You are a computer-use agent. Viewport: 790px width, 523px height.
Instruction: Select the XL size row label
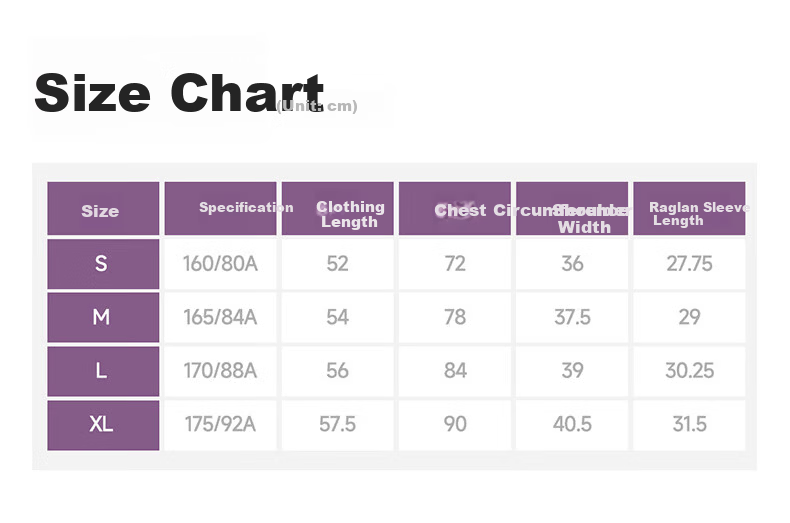tap(103, 425)
